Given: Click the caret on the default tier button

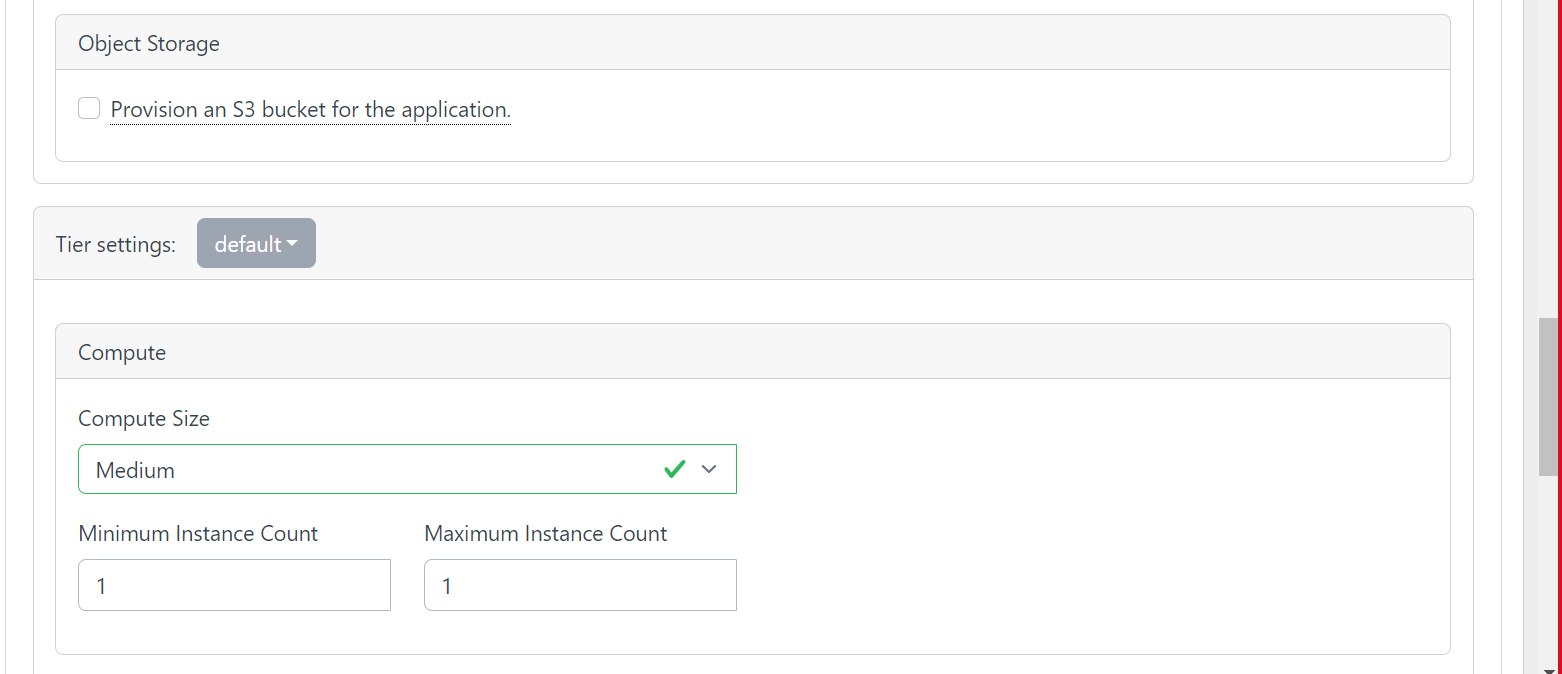Looking at the screenshot, I should [293, 243].
